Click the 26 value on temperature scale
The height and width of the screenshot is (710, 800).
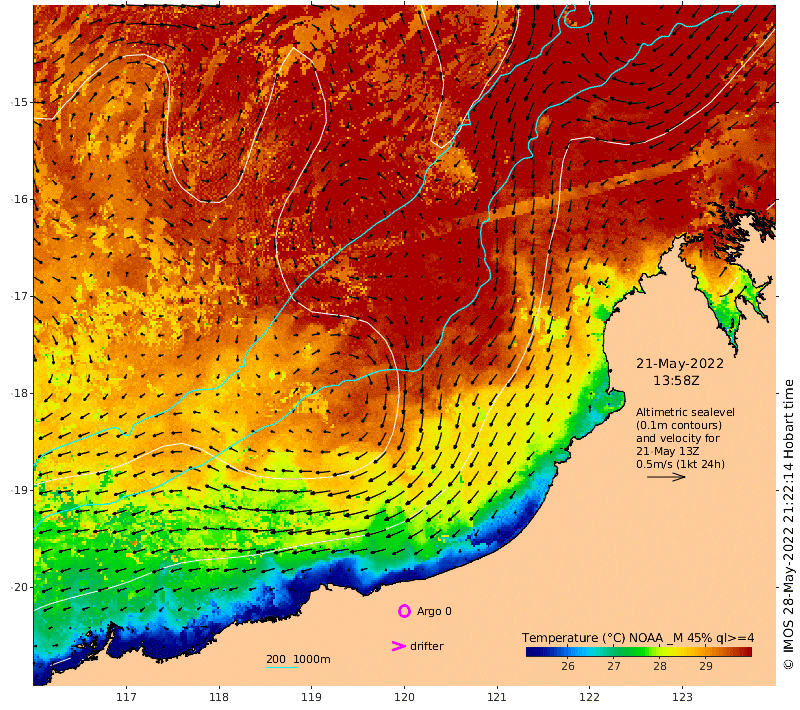point(568,666)
